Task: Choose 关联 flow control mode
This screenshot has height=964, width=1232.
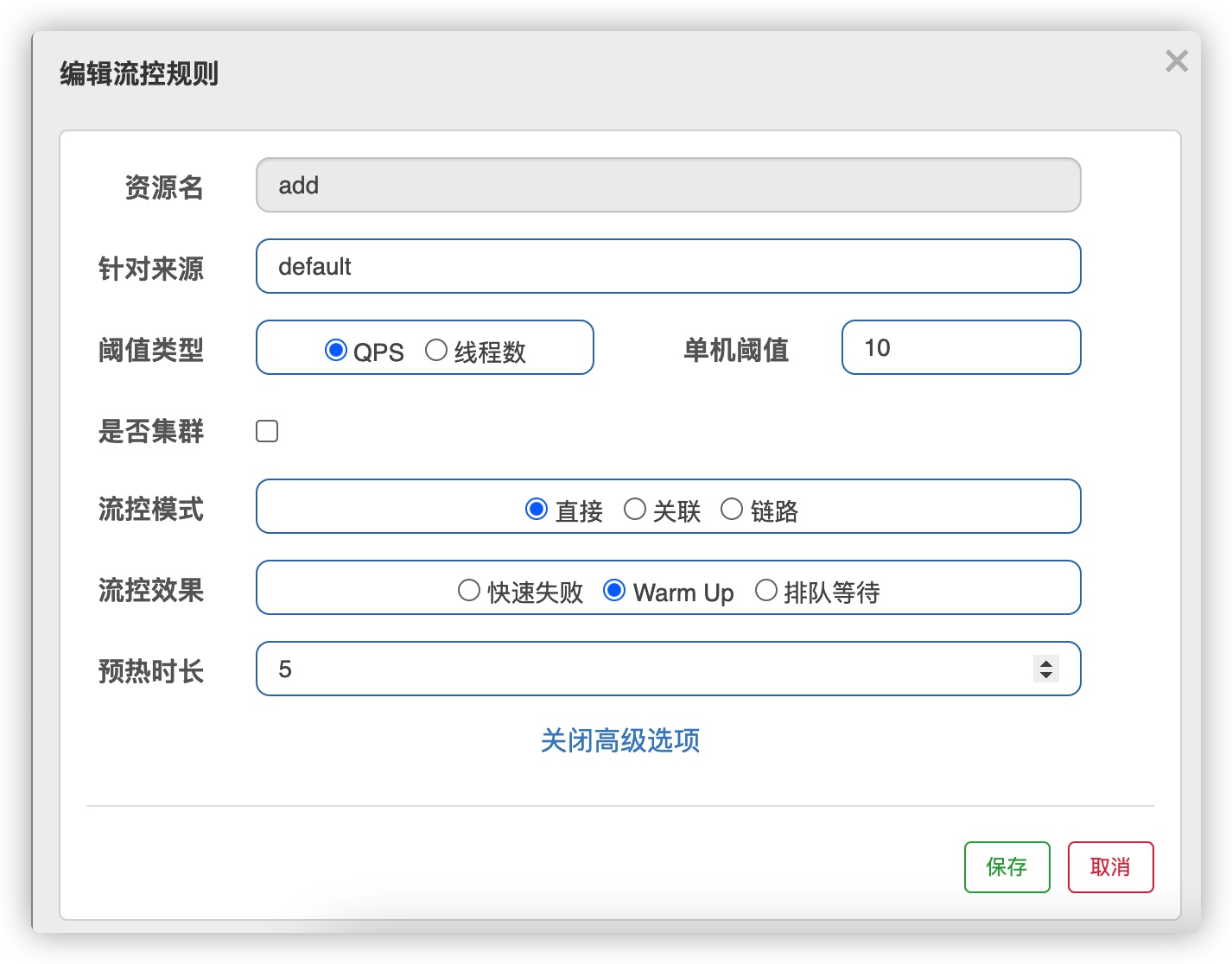Action: tap(634, 510)
